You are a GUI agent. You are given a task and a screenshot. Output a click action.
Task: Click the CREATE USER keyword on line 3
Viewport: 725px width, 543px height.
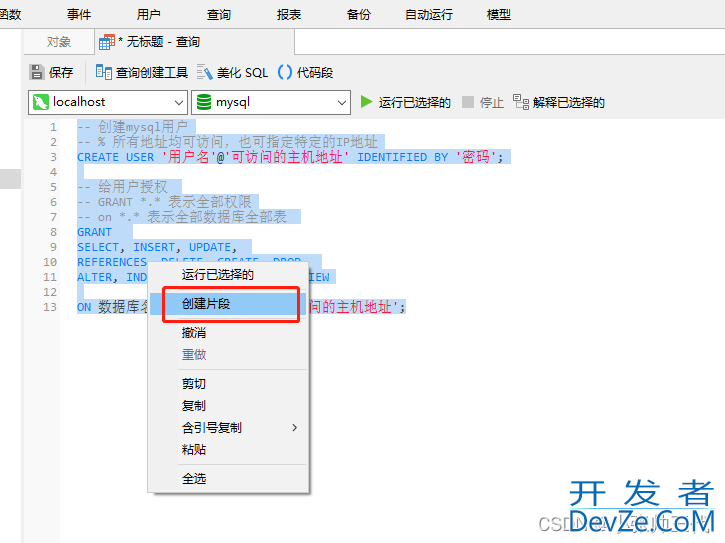click(x=116, y=157)
